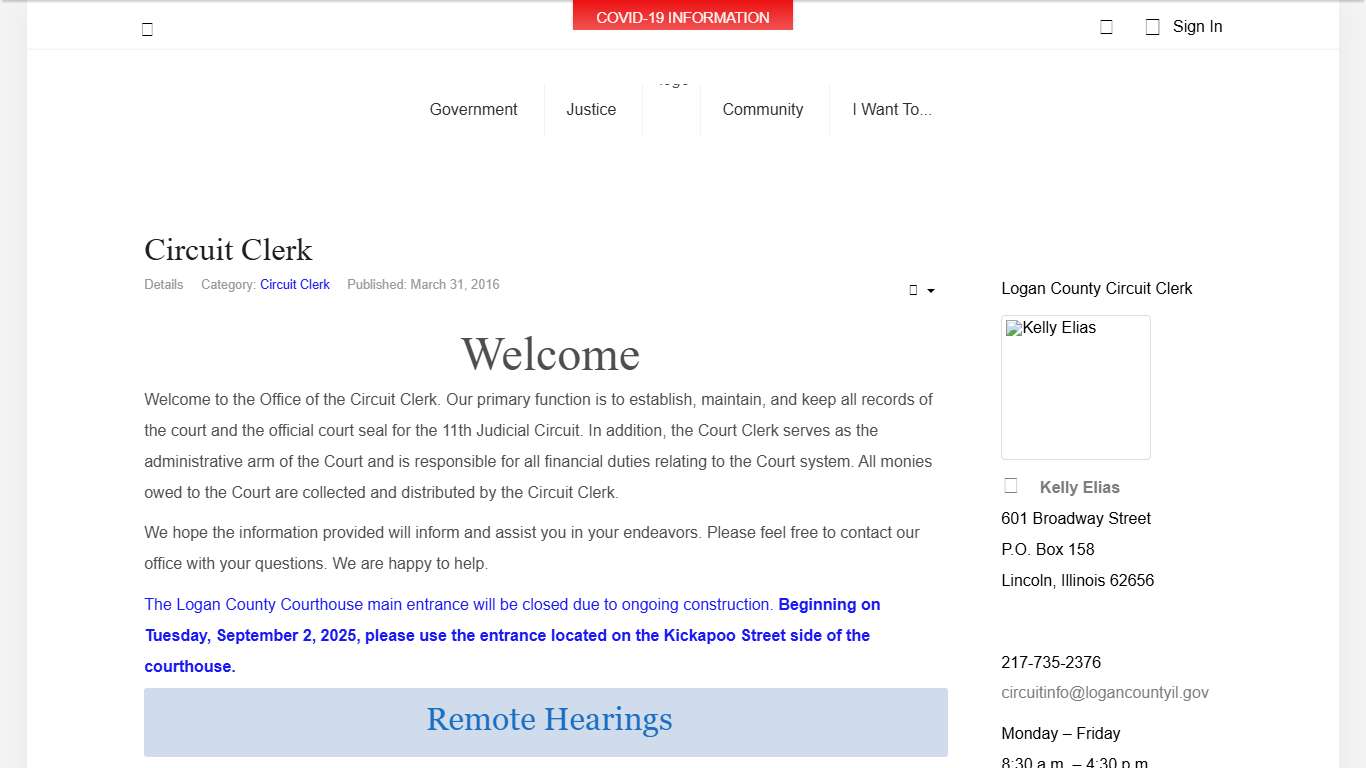Image resolution: width=1366 pixels, height=768 pixels.
Task: Click the email/print icon above the article
Action: (914, 290)
